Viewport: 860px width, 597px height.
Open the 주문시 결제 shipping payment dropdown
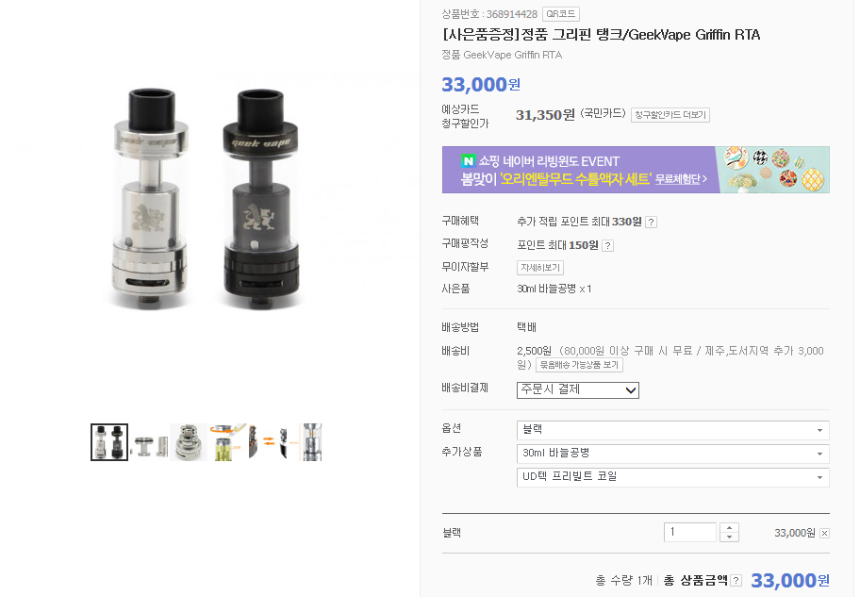578,390
